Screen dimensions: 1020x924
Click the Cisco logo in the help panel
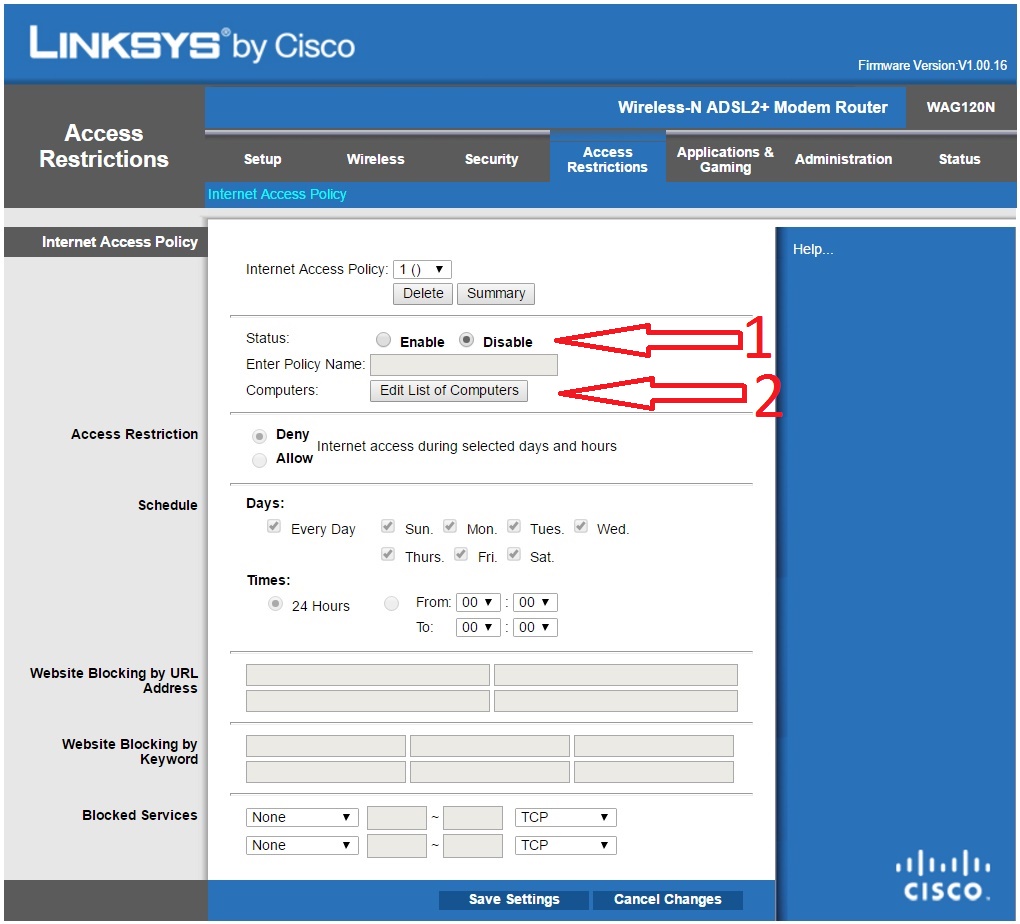click(943, 875)
